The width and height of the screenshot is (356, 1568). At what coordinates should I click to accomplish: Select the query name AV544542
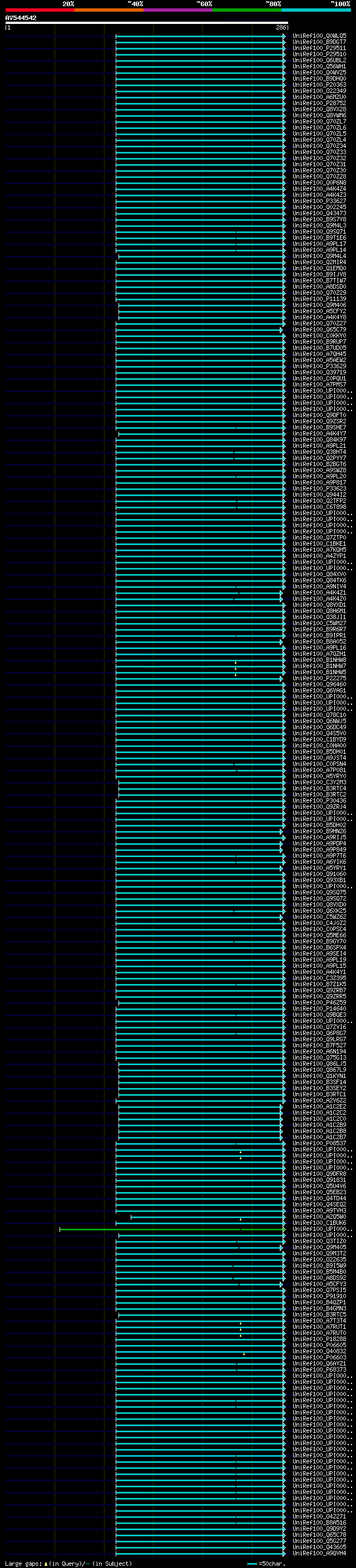[x=21, y=18]
